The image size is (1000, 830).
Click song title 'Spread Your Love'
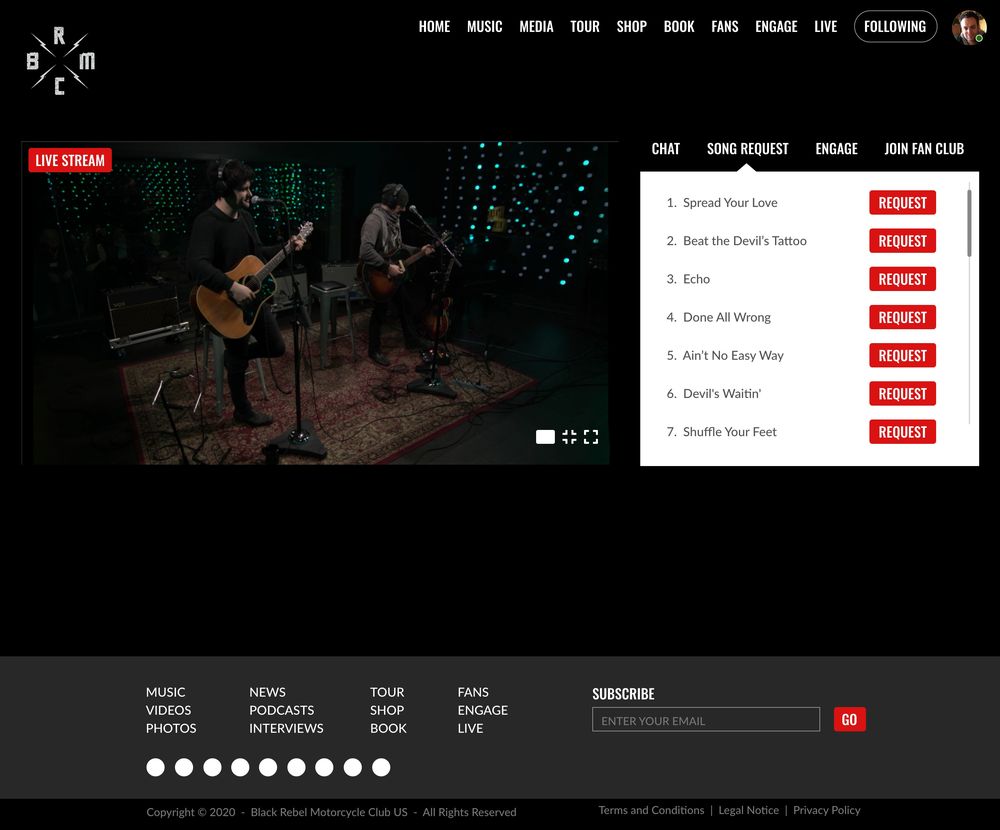pos(730,202)
